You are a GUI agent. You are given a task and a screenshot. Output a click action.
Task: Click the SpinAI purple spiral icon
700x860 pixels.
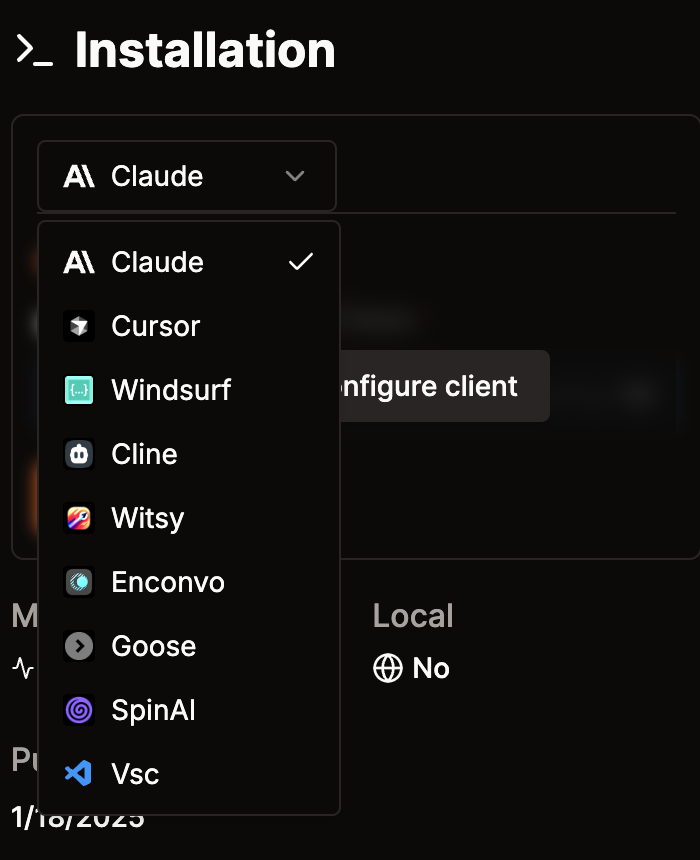coord(79,710)
